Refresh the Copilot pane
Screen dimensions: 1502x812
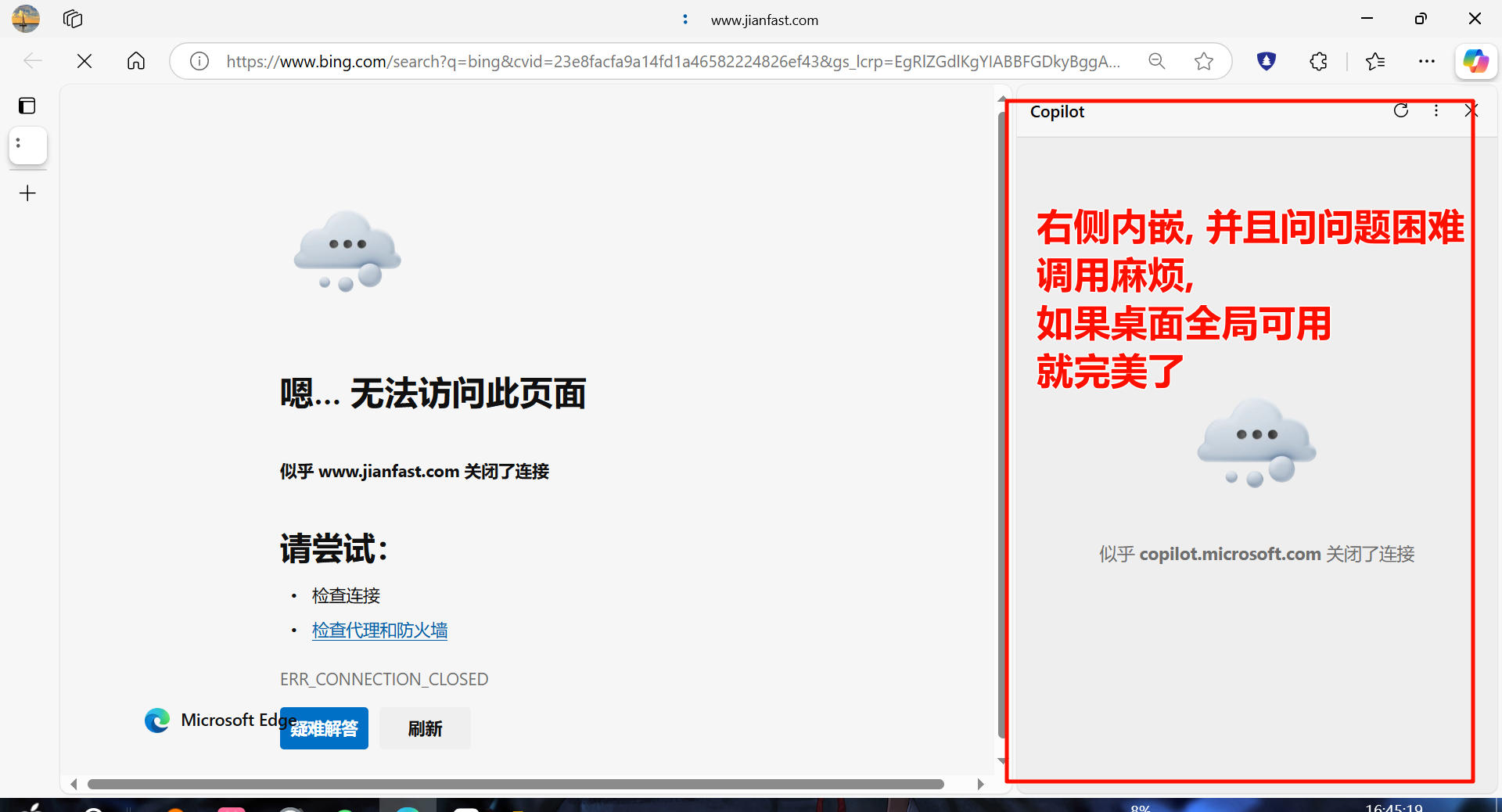point(1401,110)
